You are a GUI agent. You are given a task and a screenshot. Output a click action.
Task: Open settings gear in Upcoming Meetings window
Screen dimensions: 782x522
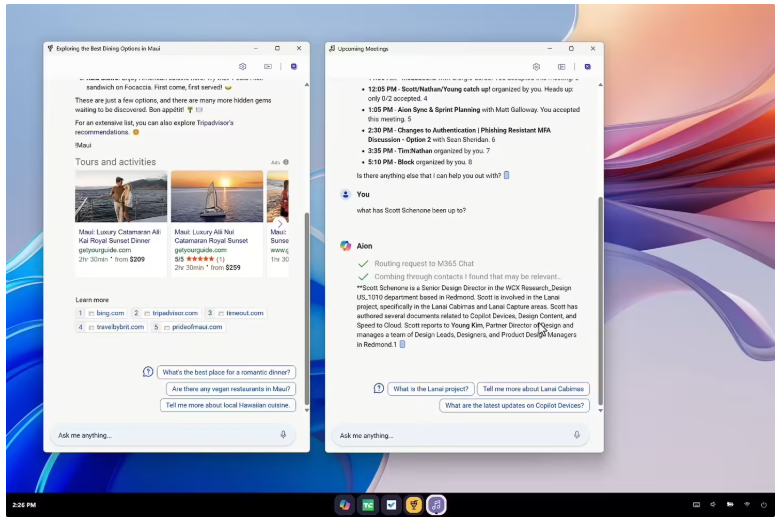(536, 67)
